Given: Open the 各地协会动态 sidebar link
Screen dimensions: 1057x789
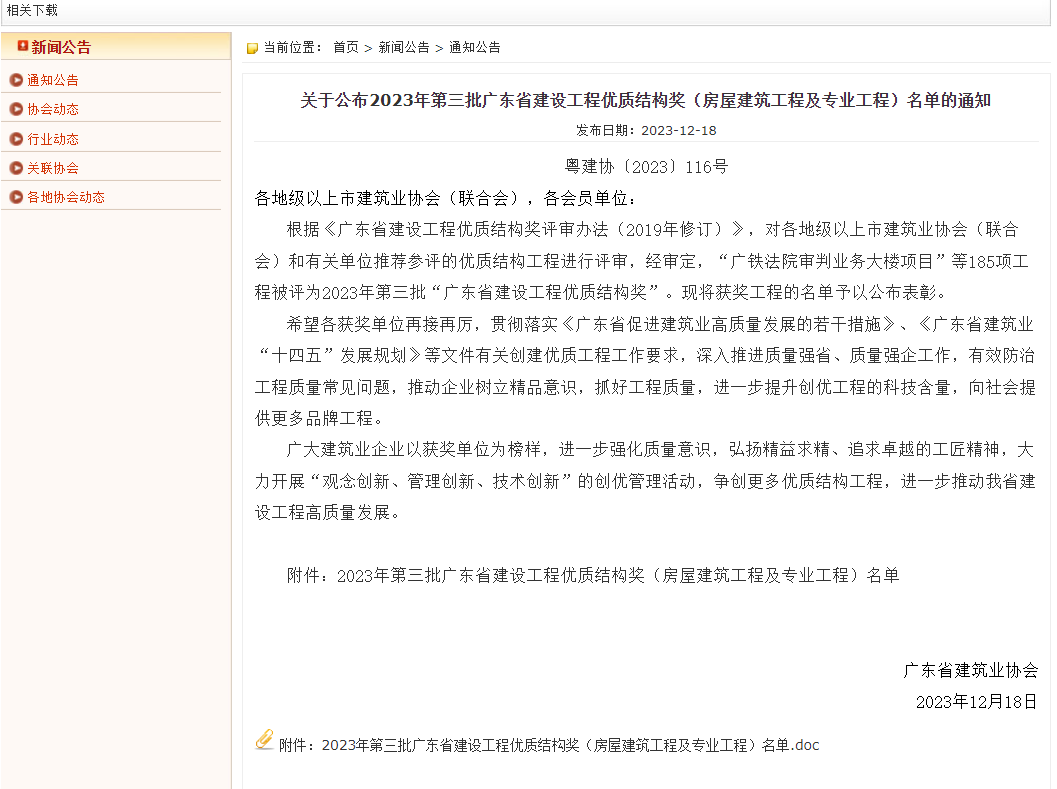Looking at the screenshot, I should pos(65,197).
